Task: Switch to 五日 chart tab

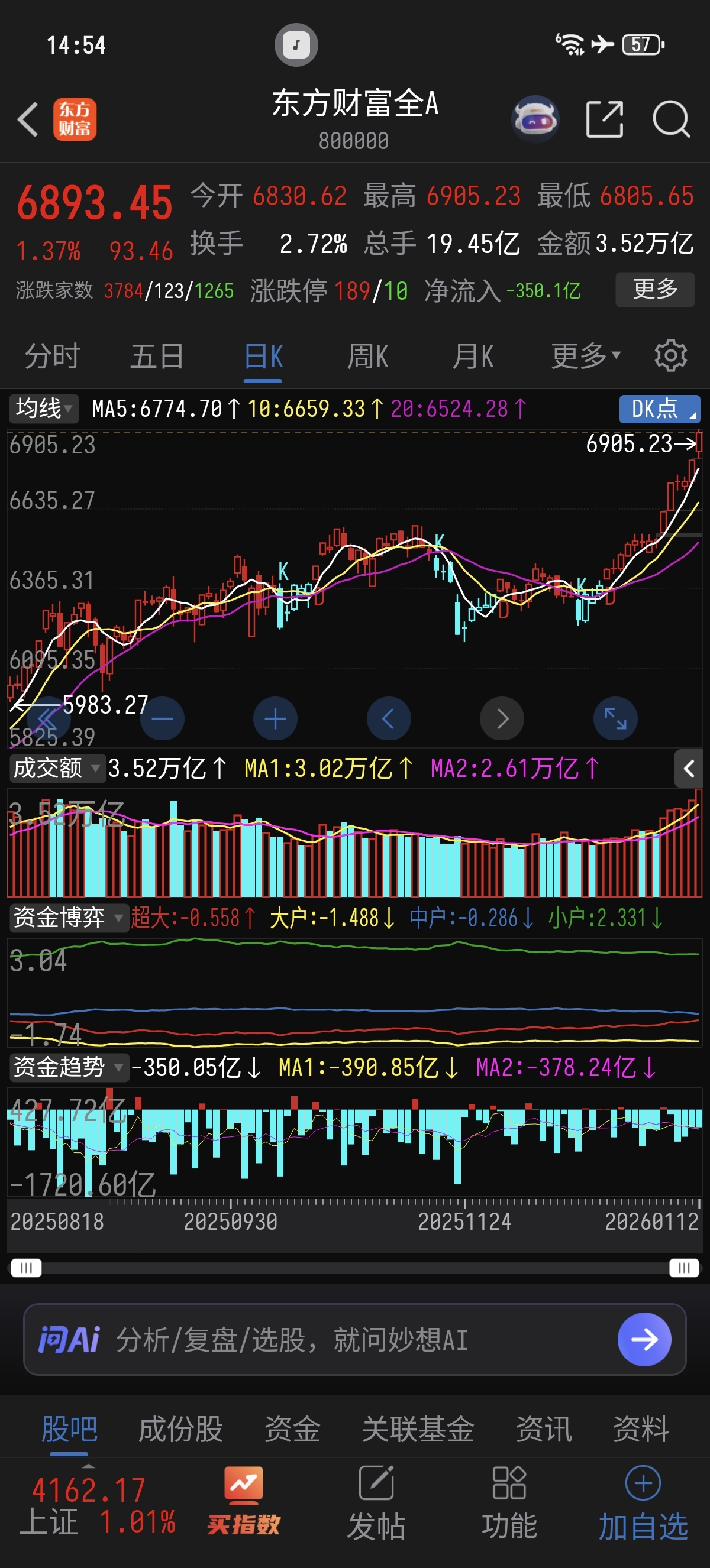Action: [x=157, y=355]
